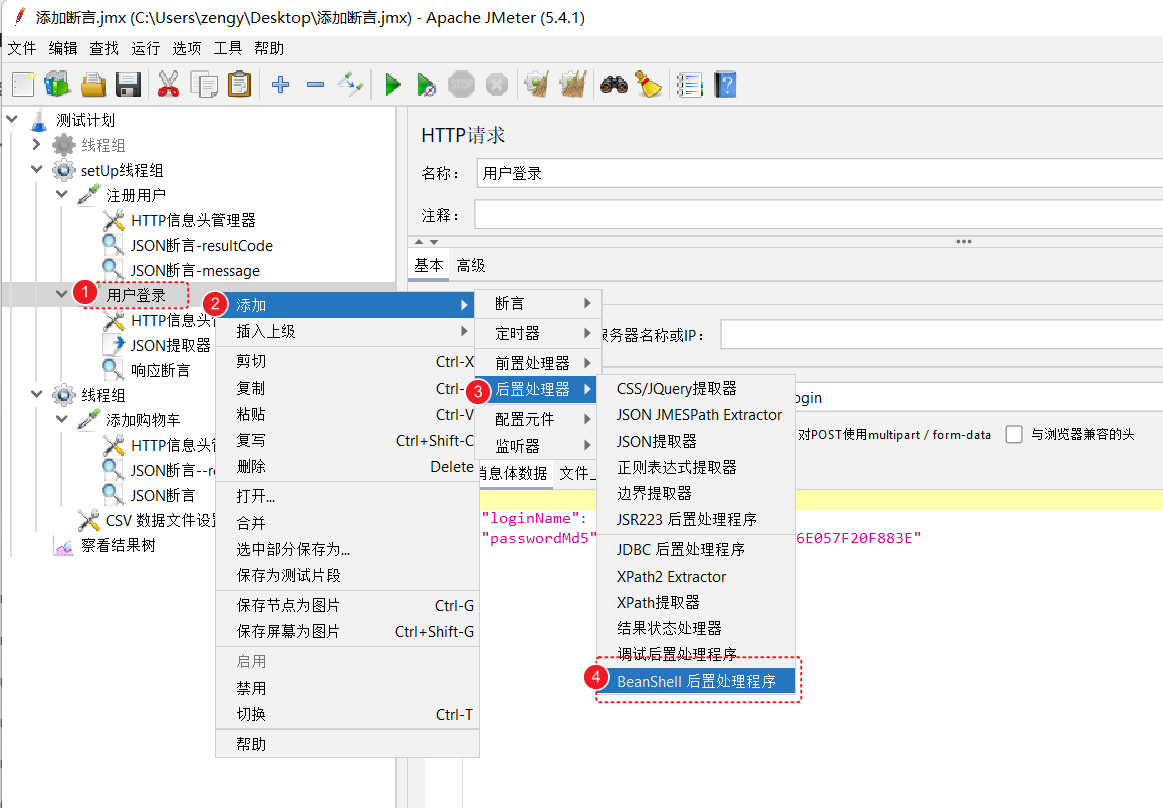The image size is (1163, 808).
Task: Select 帮助 in the context menu
Action: tap(347, 744)
